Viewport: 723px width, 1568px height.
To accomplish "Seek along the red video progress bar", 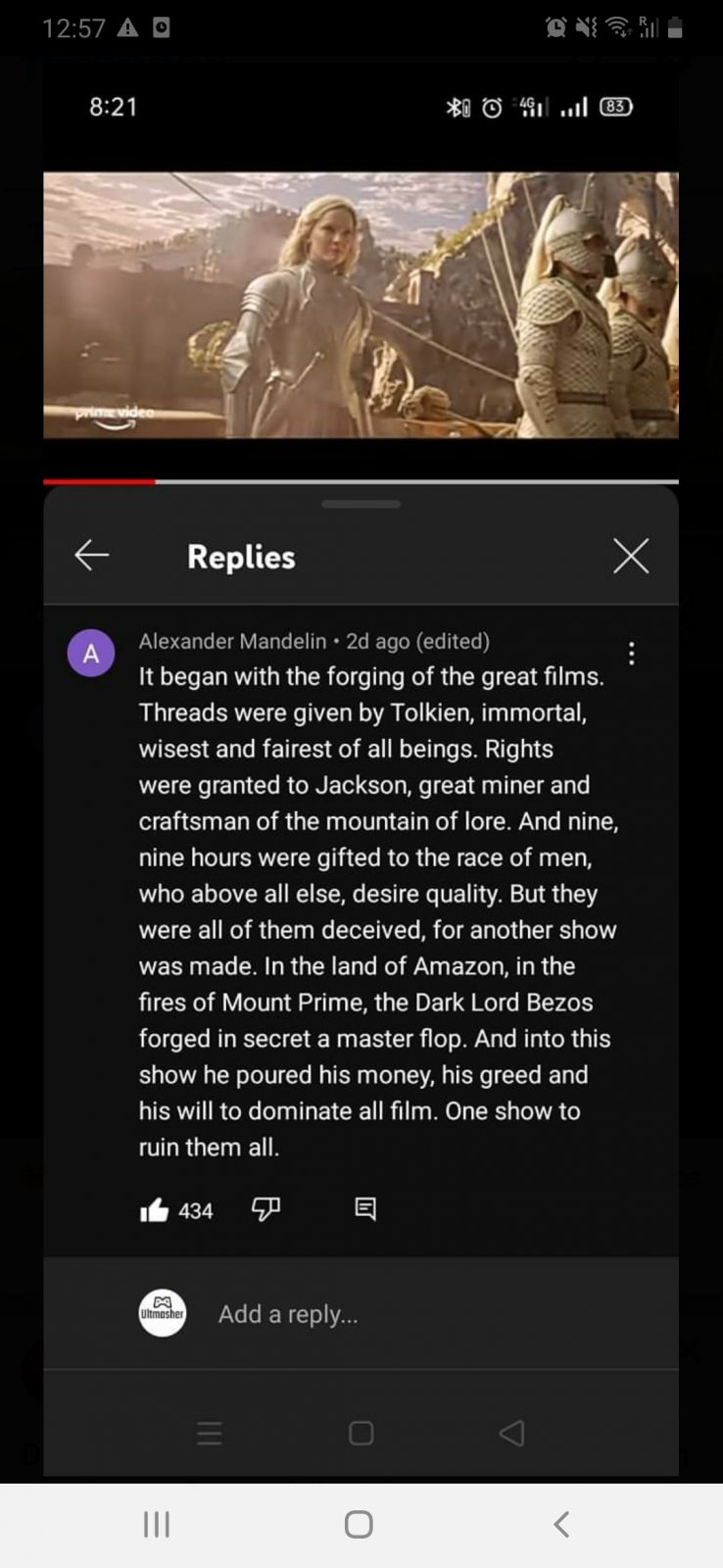I will click(361, 481).
